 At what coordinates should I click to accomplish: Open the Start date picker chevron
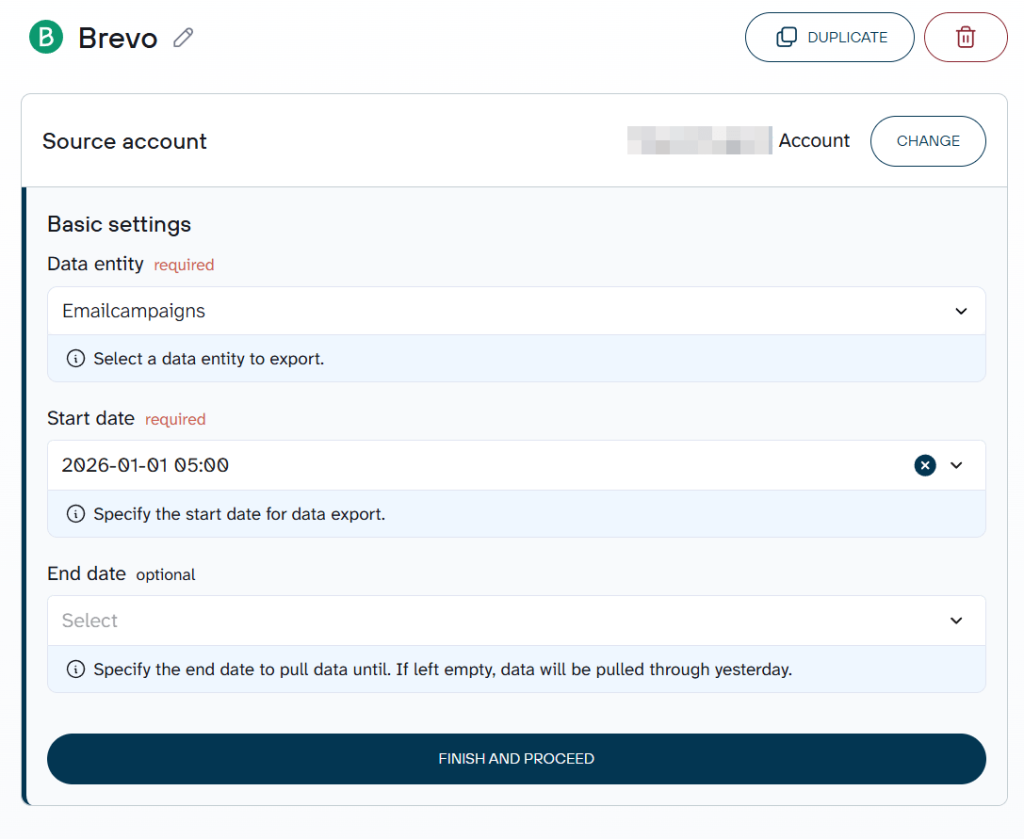(x=956, y=465)
